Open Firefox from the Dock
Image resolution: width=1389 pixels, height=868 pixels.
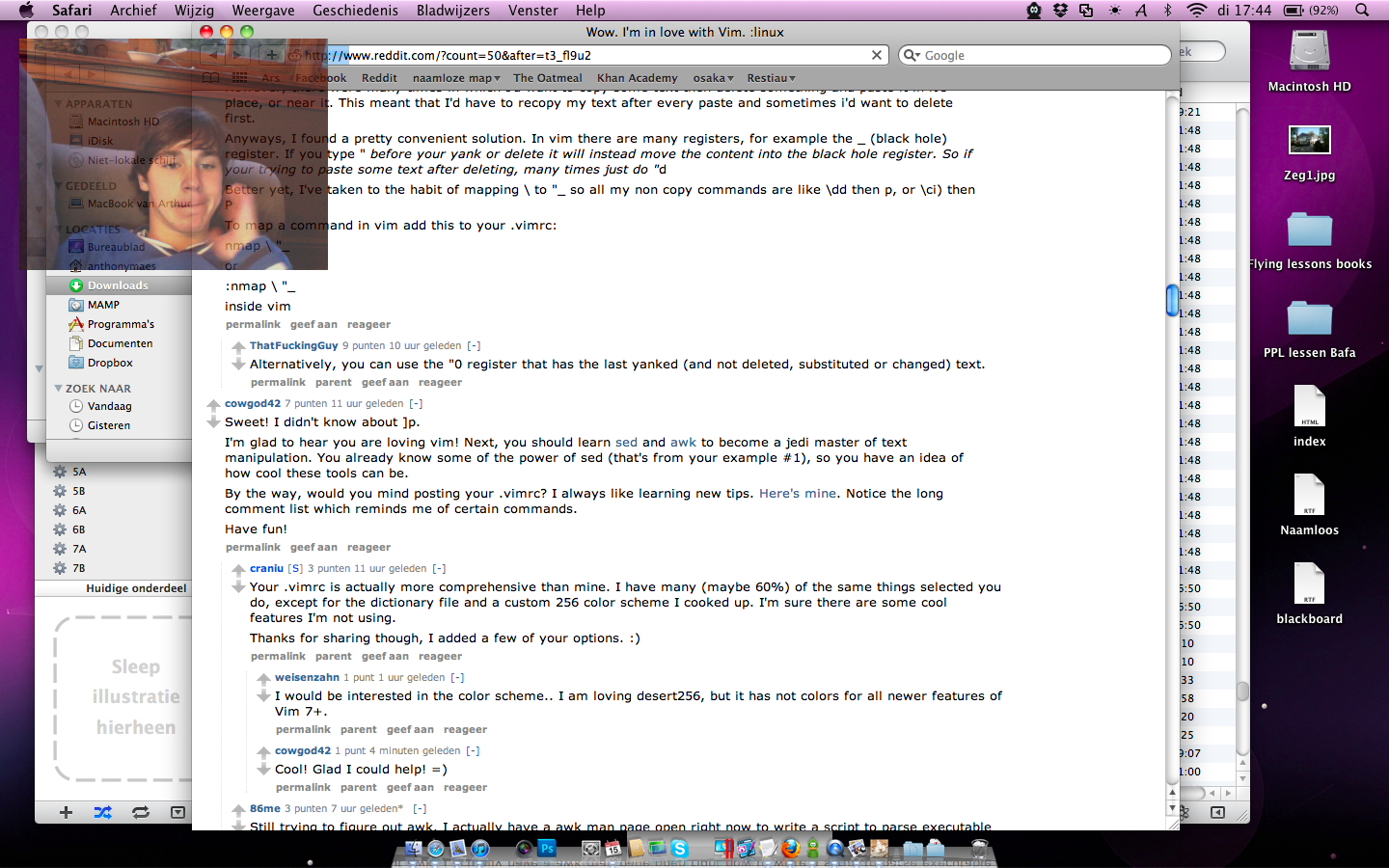point(791,849)
